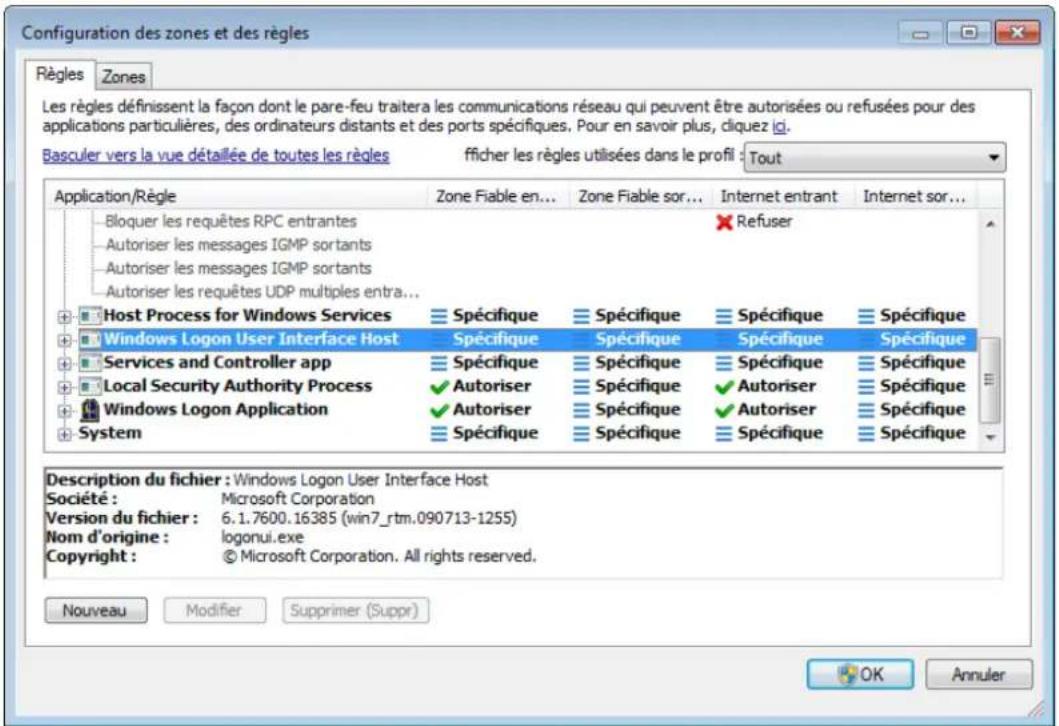1059x726 pixels.
Task: Click Internet sortant column header
Action: [x=916, y=197]
